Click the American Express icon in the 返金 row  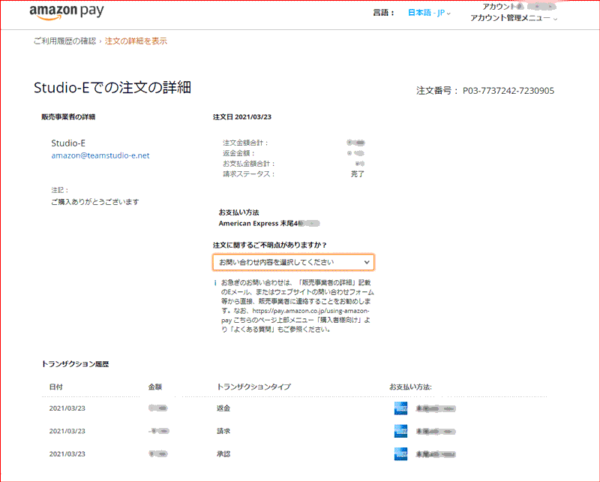click(x=400, y=408)
